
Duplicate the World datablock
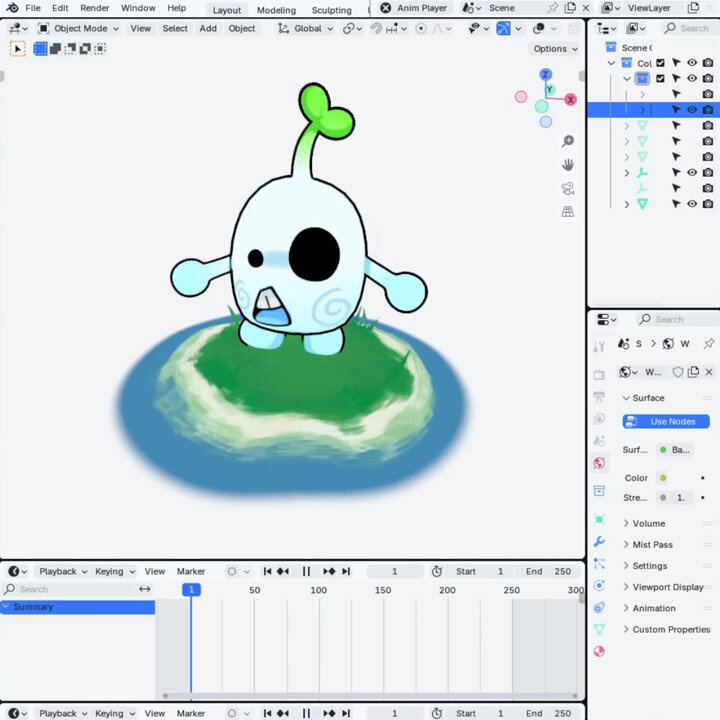point(693,372)
